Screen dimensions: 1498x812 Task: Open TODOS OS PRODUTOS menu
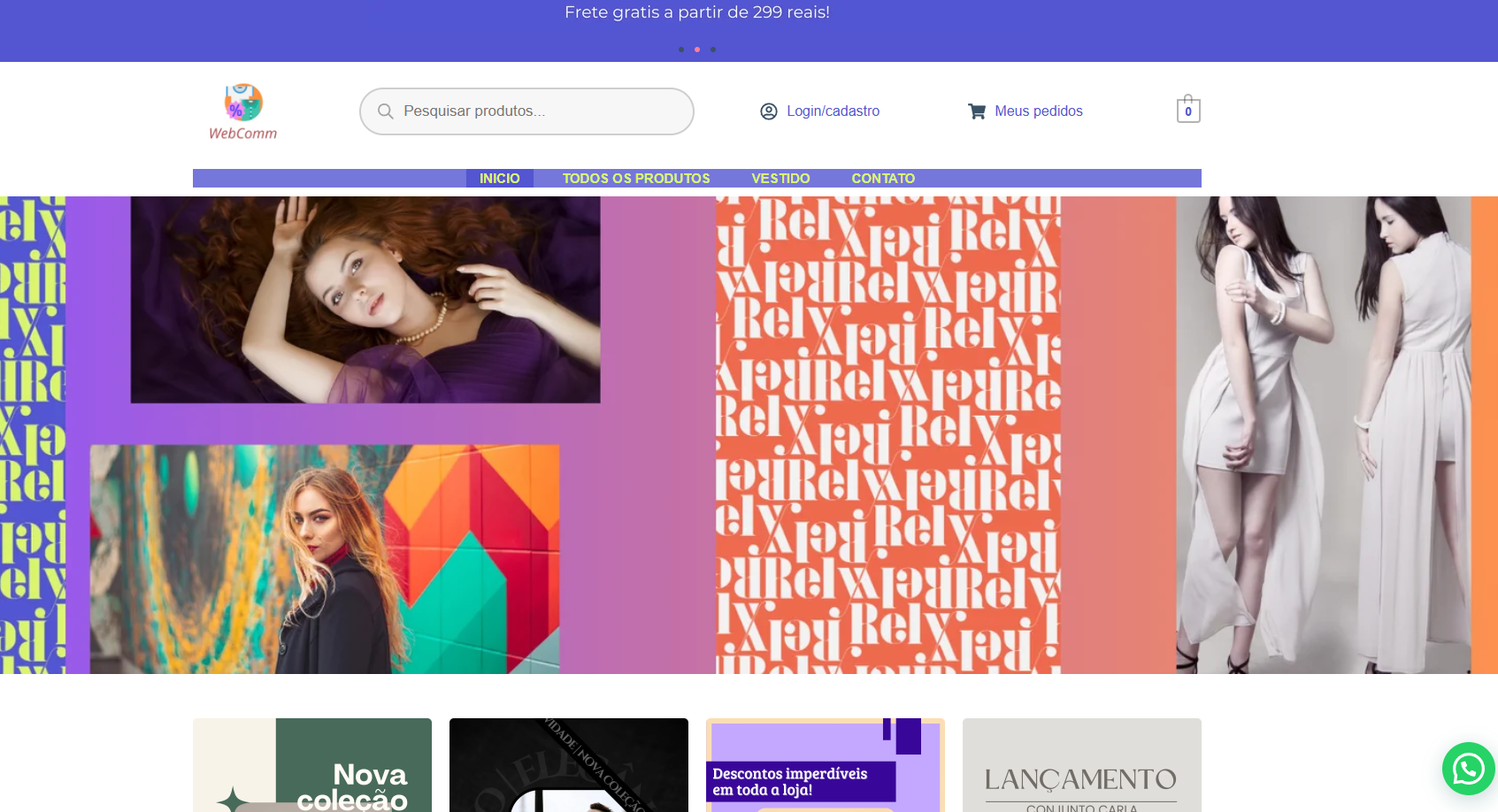coord(635,179)
